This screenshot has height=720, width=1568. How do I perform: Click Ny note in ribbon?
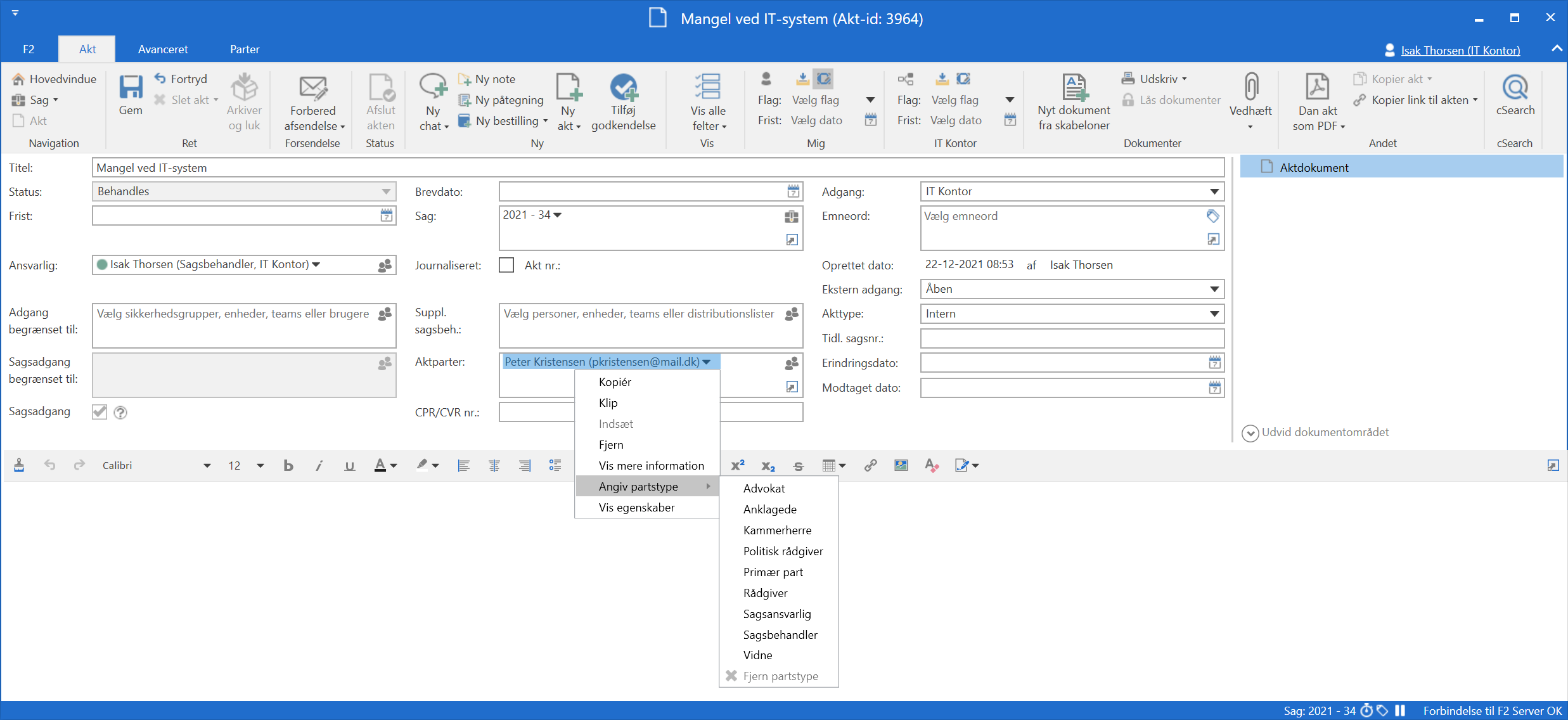tap(487, 79)
